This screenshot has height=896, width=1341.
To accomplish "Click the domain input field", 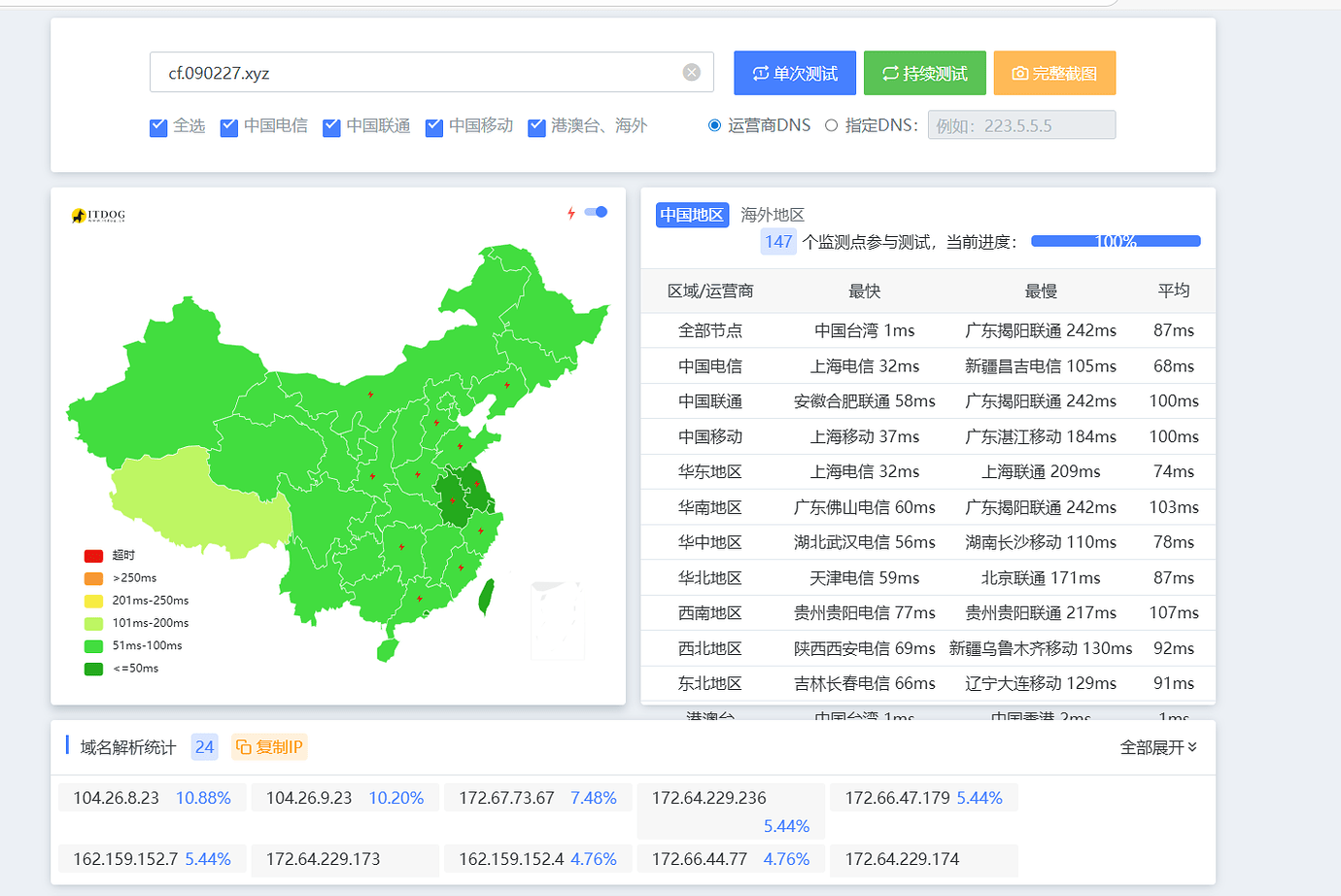I will [431, 73].
